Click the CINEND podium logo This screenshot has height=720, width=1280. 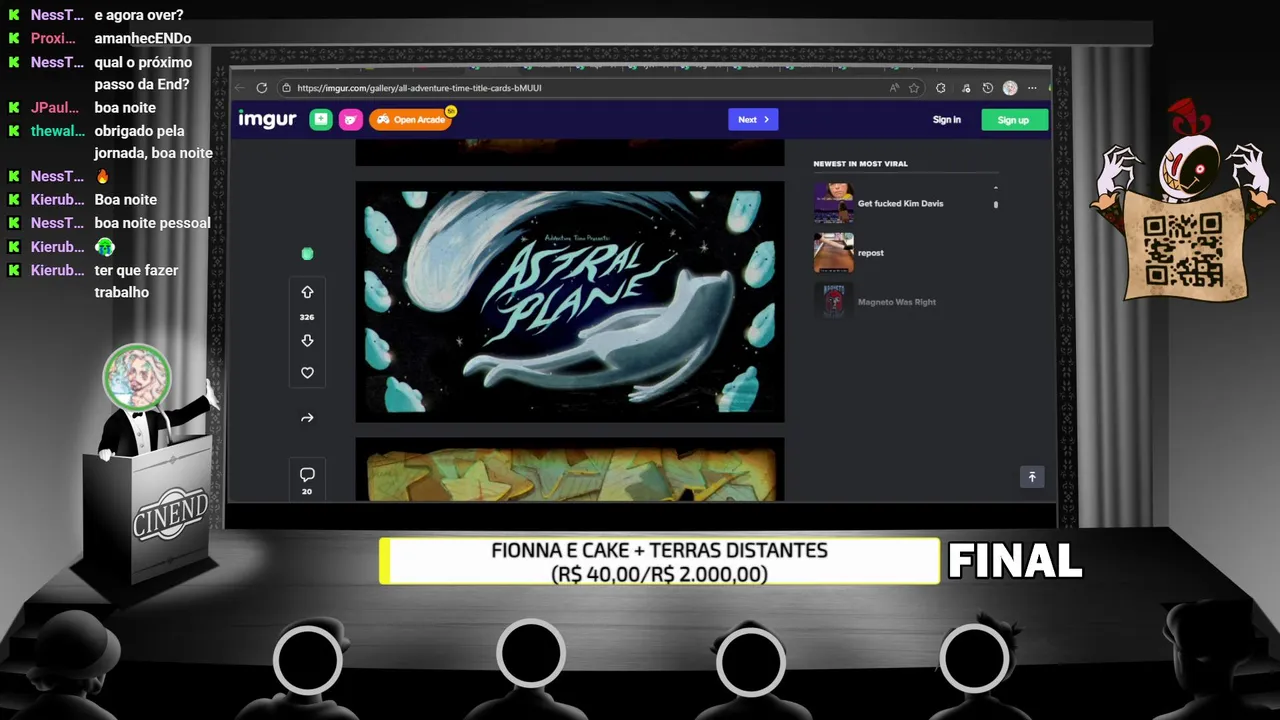point(170,513)
